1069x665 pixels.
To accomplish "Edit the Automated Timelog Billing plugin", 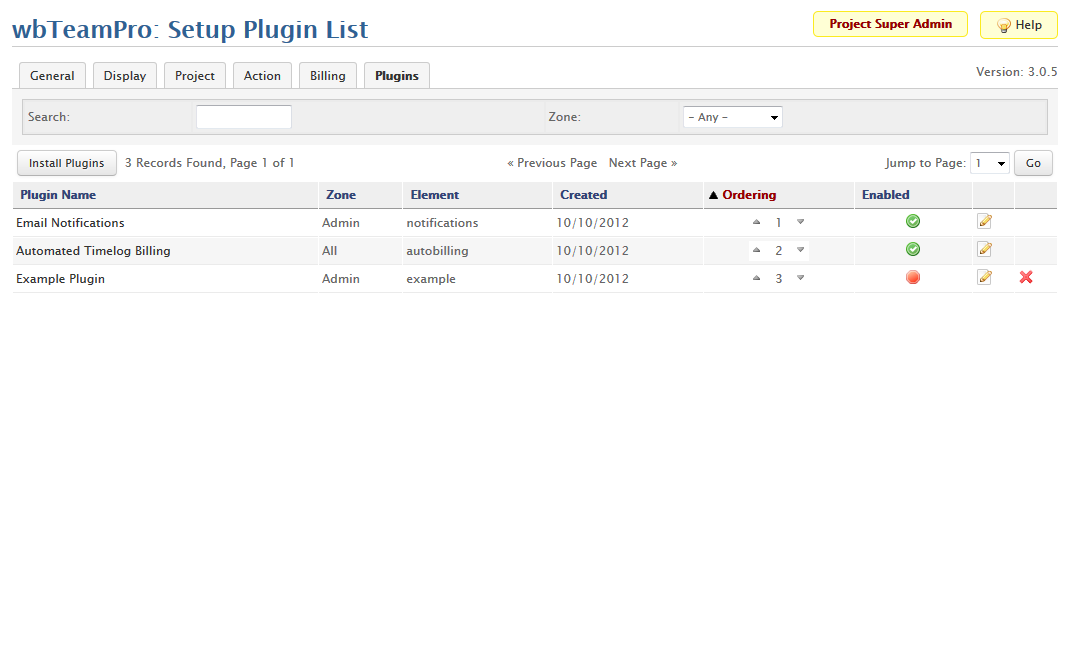I will 984,250.
